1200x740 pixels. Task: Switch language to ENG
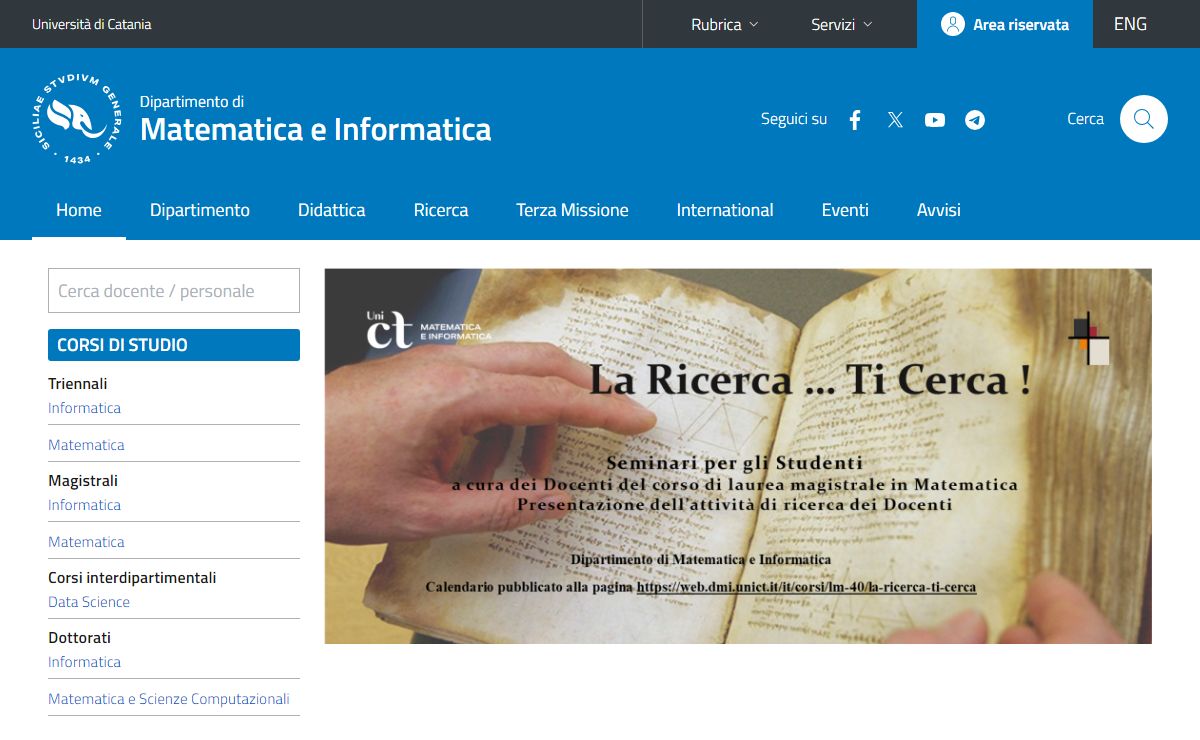[x=1130, y=24]
